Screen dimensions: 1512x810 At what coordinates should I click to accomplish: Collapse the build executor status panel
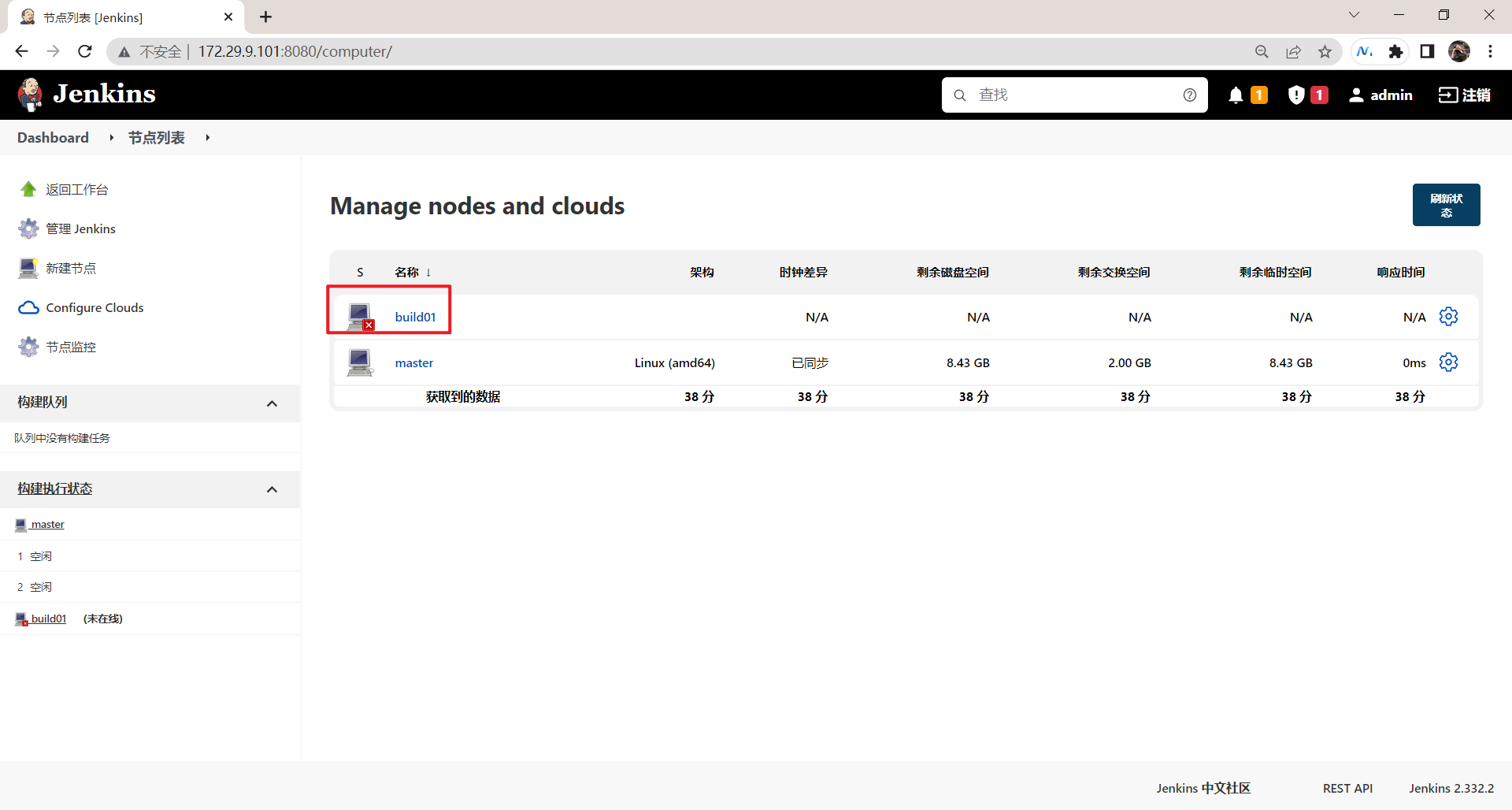[x=272, y=489]
